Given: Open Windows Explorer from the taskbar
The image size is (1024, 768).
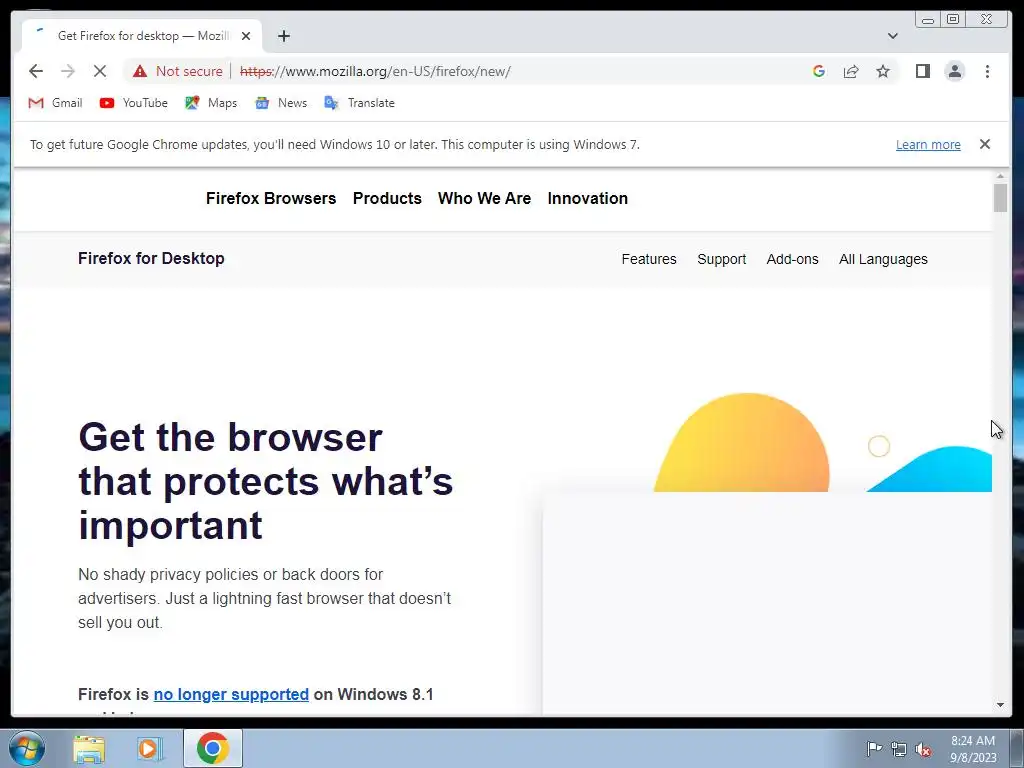Looking at the screenshot, I should pos(89,748).
